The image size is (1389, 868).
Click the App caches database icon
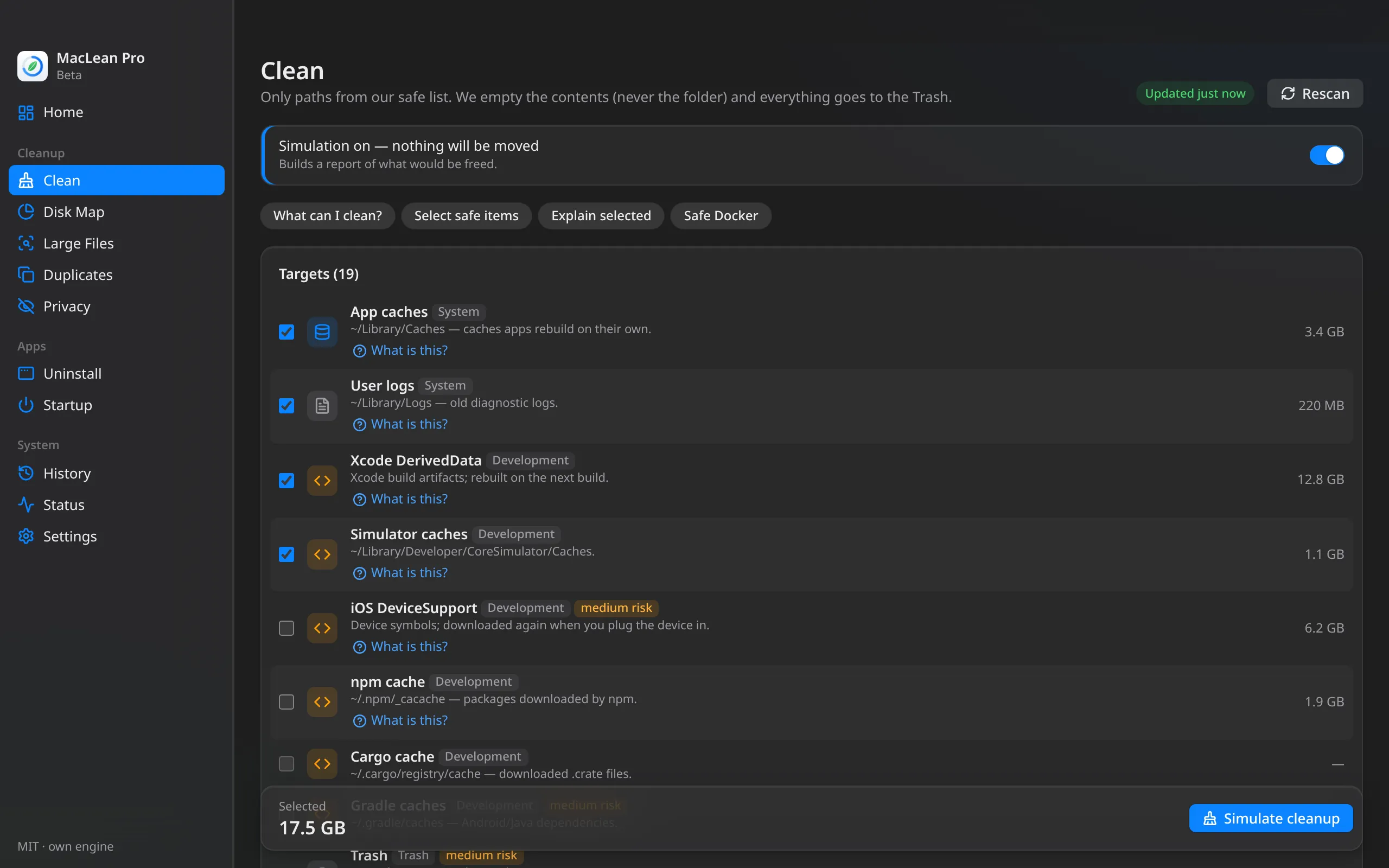coord(322,332)
